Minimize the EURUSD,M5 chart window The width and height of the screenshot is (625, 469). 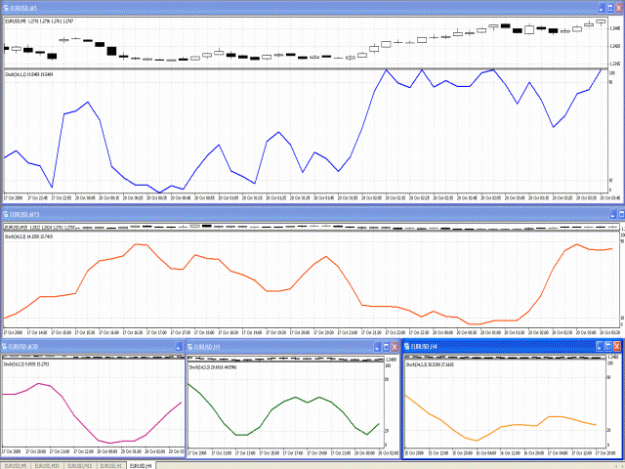click(601, 8)
